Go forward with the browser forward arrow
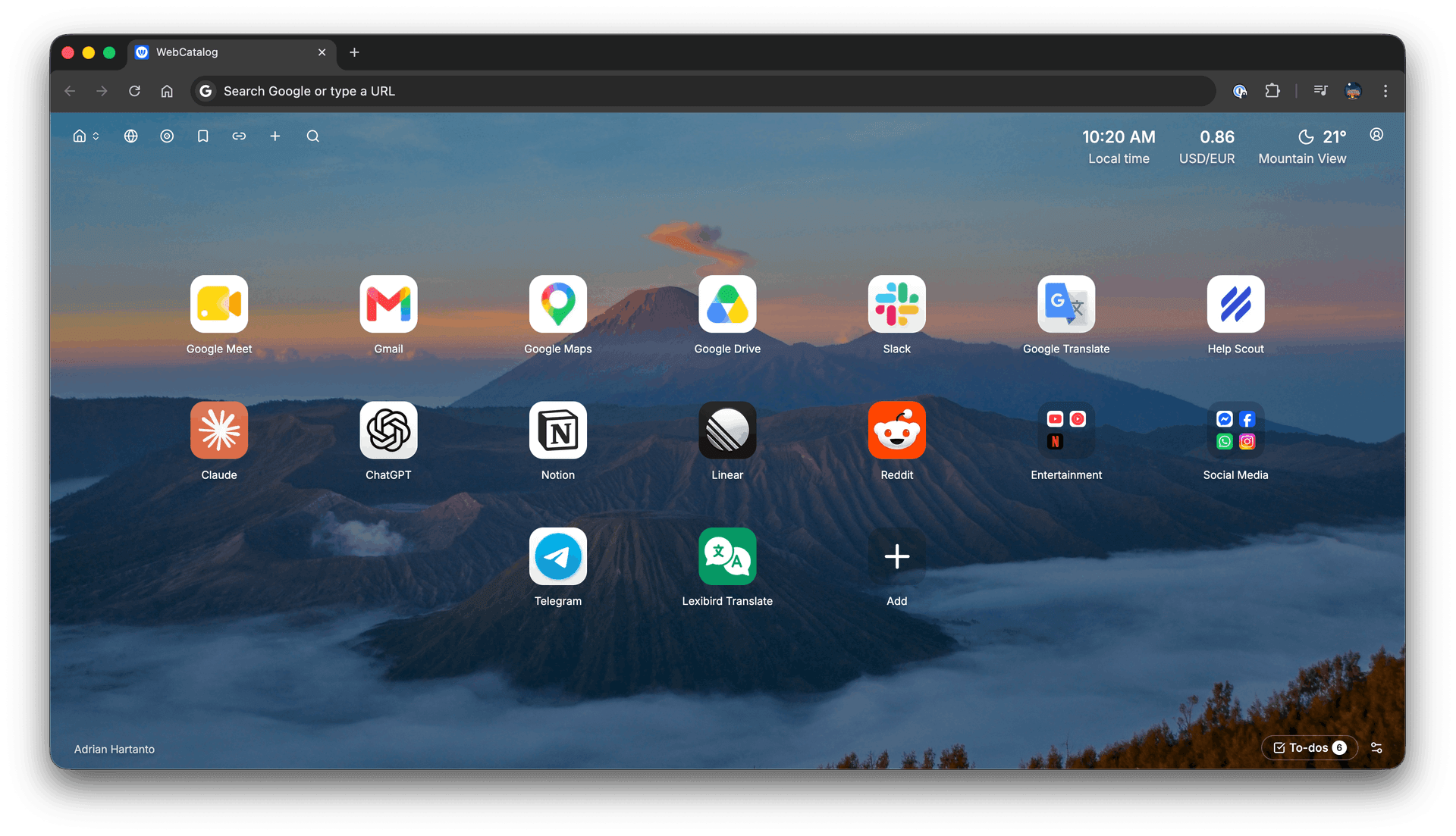Image resolution: width=1456 pixels, height=836 pixels. (102, 91)
